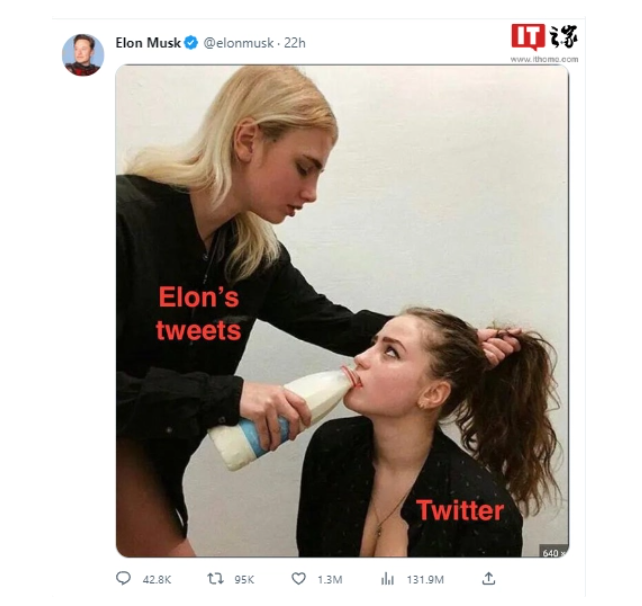Click the www.ithome.com watermark text
642x606 pixels.
click(x=544, y=59)
